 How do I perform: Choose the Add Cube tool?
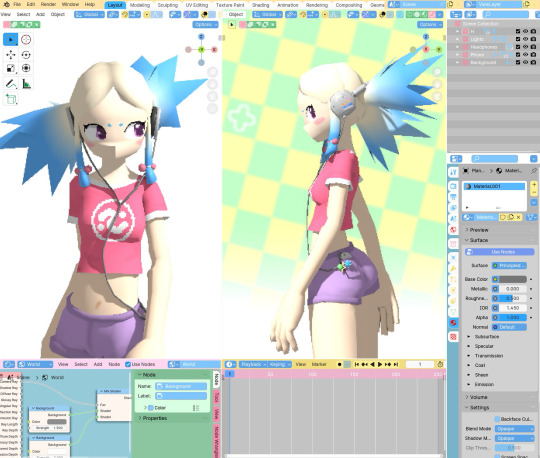(11, 99)
